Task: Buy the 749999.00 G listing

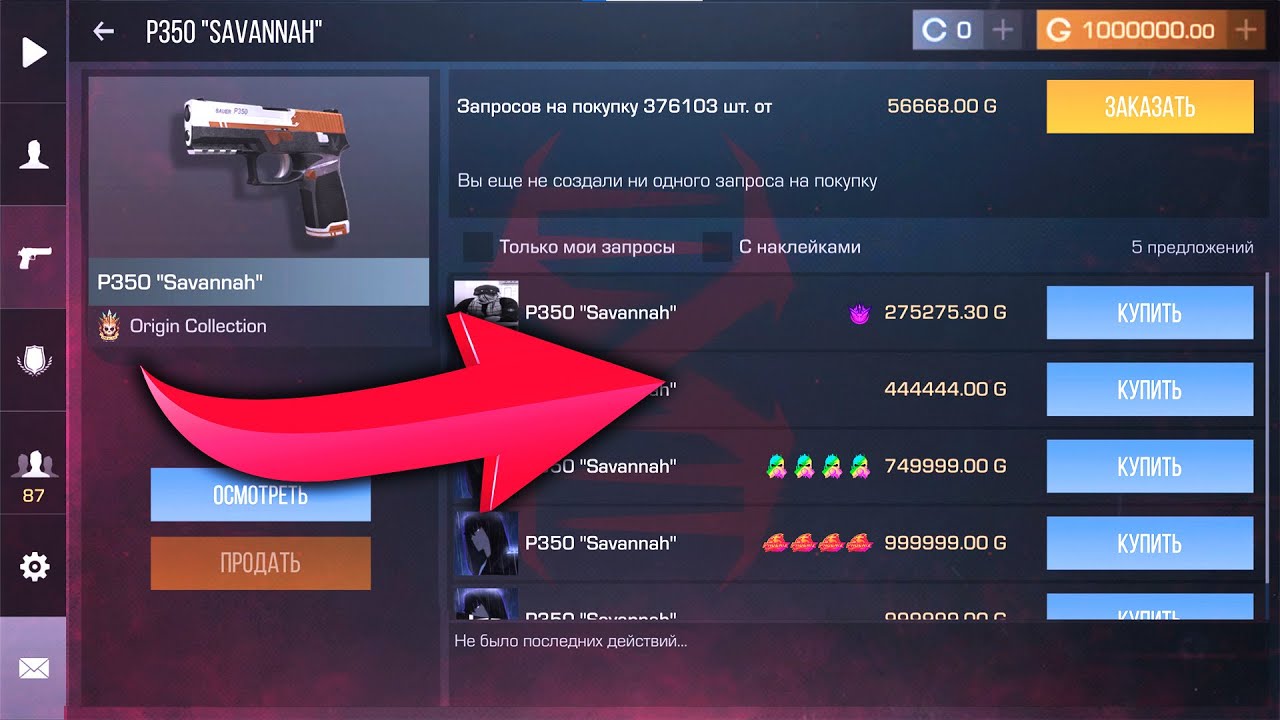Action: coord(1150,466)
